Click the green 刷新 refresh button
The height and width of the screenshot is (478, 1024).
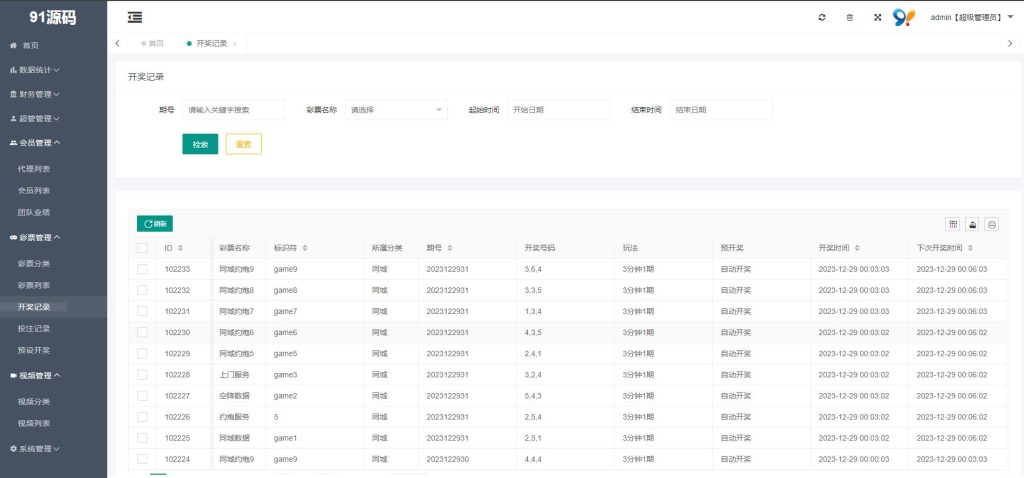pyautogui.click(x=155, y=224)
